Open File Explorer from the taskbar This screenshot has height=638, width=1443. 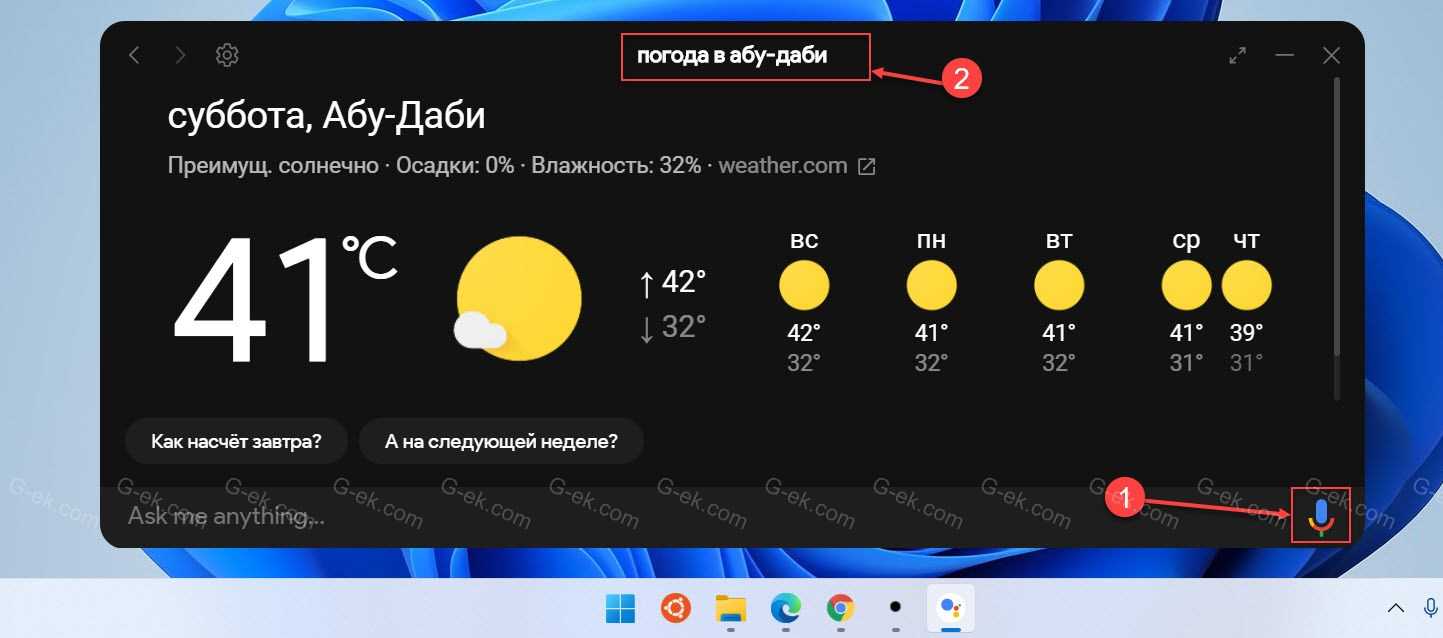coord(732,607)
